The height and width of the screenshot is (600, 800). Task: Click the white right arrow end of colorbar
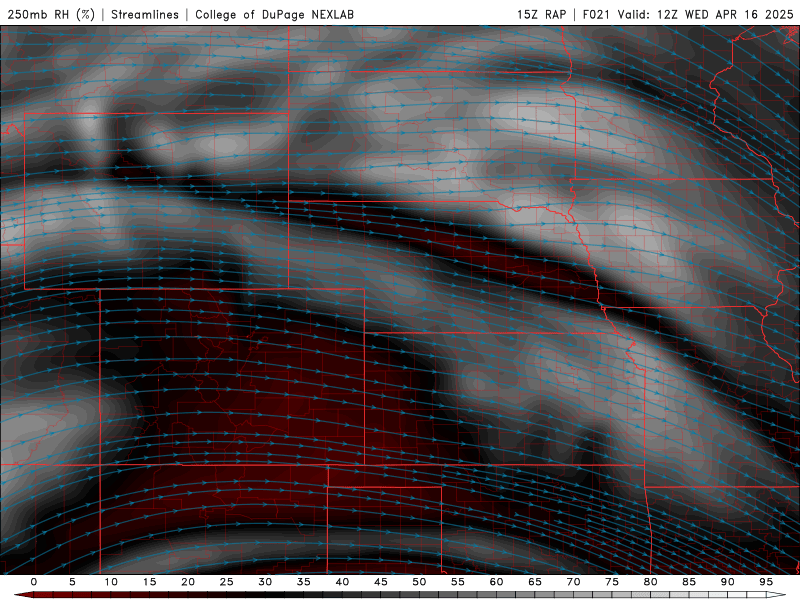click(776, 595)
